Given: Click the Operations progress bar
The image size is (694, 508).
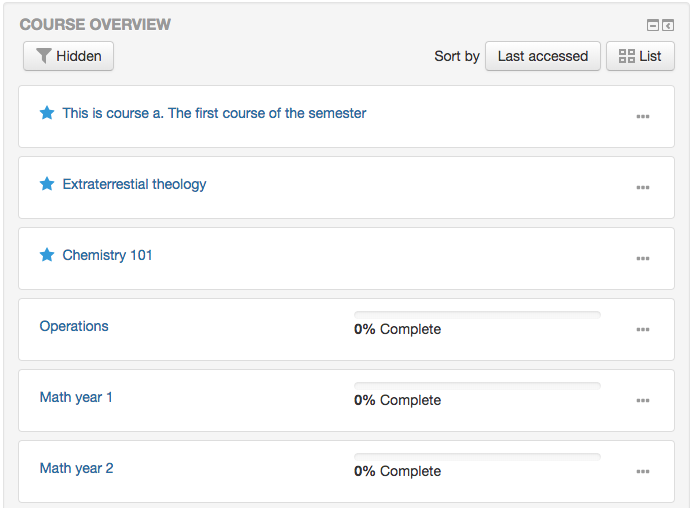Looking at the screenshot, I should (x=477, y=315).
